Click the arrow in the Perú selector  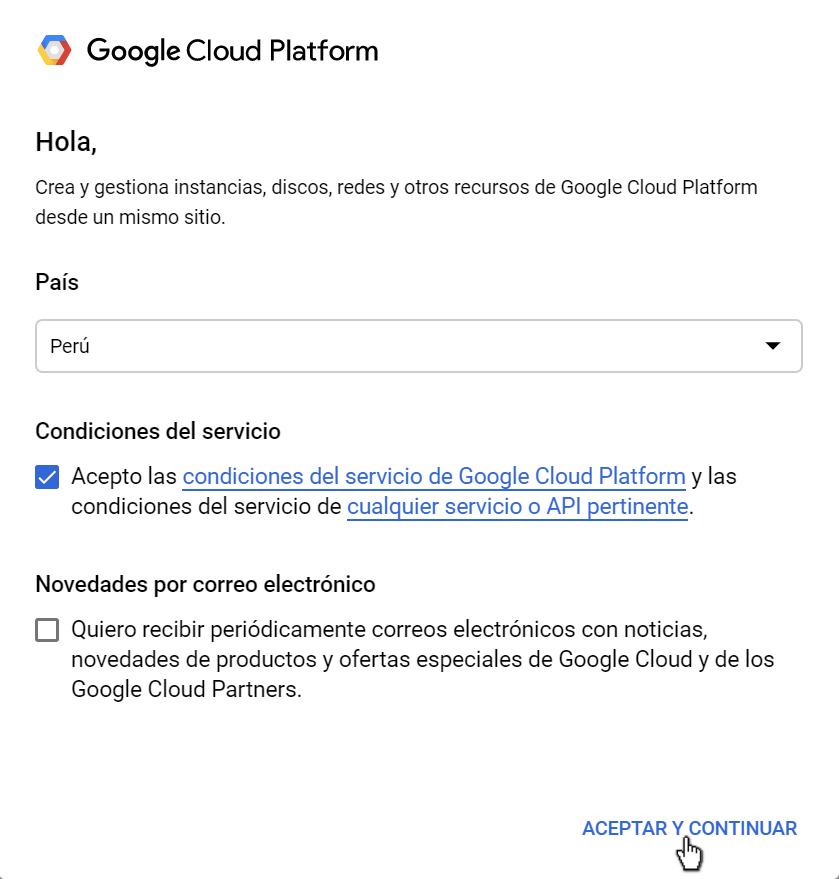click(x=773, y=346)
